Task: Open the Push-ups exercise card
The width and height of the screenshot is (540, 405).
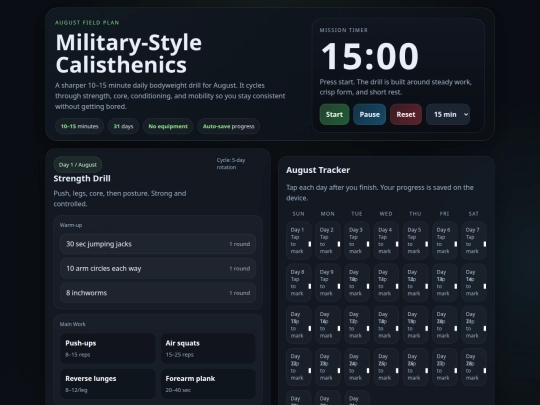Action: [108, 348]
